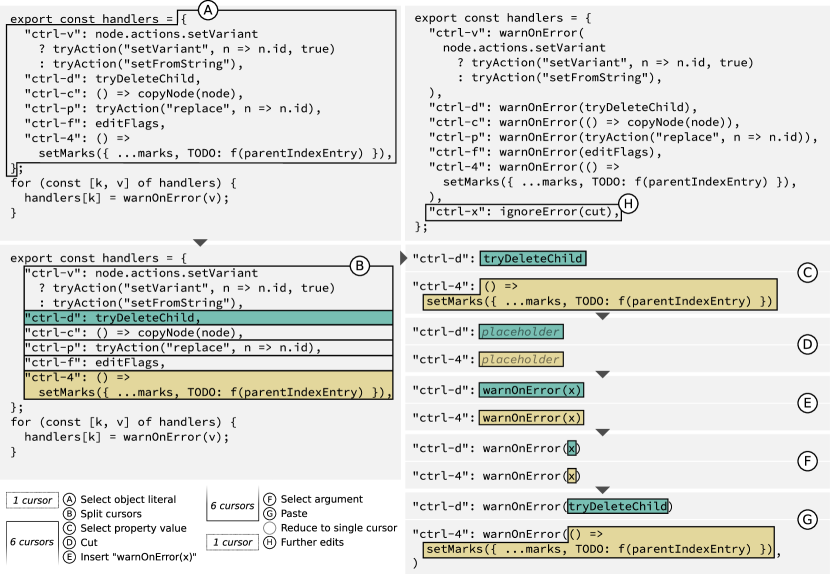The height and width of the screenshot is (574, 830).
Task: Click the yellow "placeholder" value
Action: [521, 360]
